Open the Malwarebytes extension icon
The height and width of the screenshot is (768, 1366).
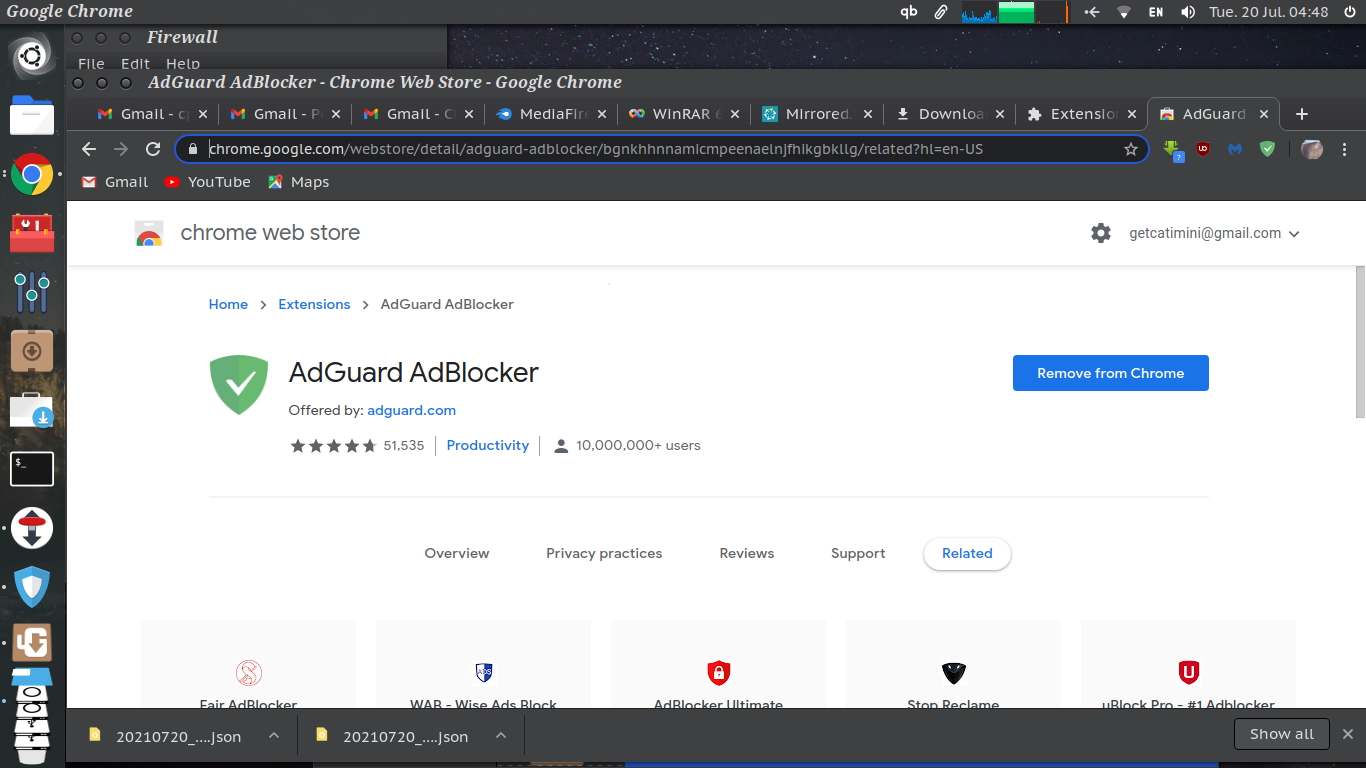1235,149
